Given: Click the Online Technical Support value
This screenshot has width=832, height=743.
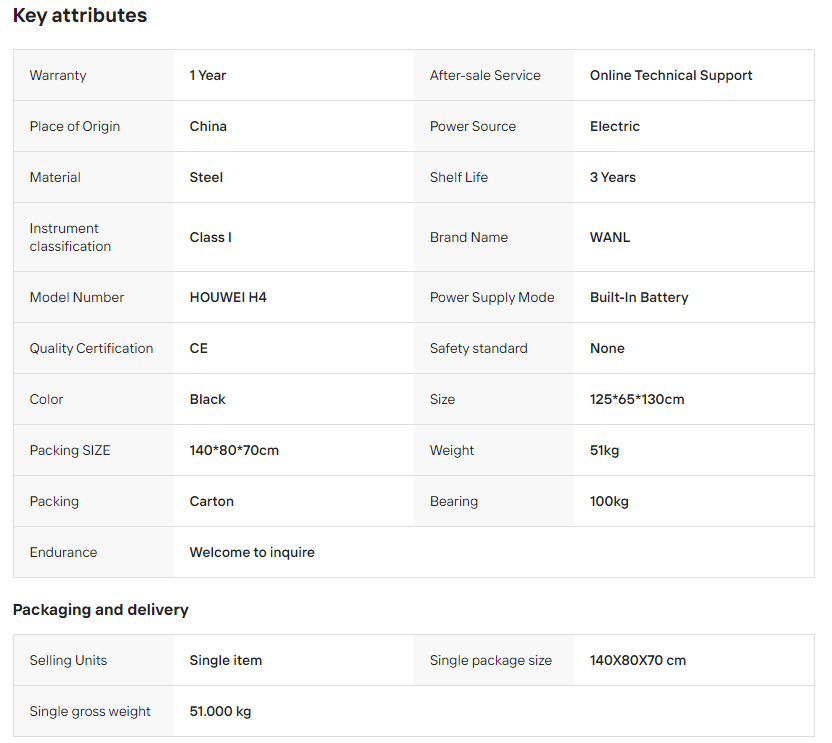Looking at the screenshot, I should click(671, 75).
